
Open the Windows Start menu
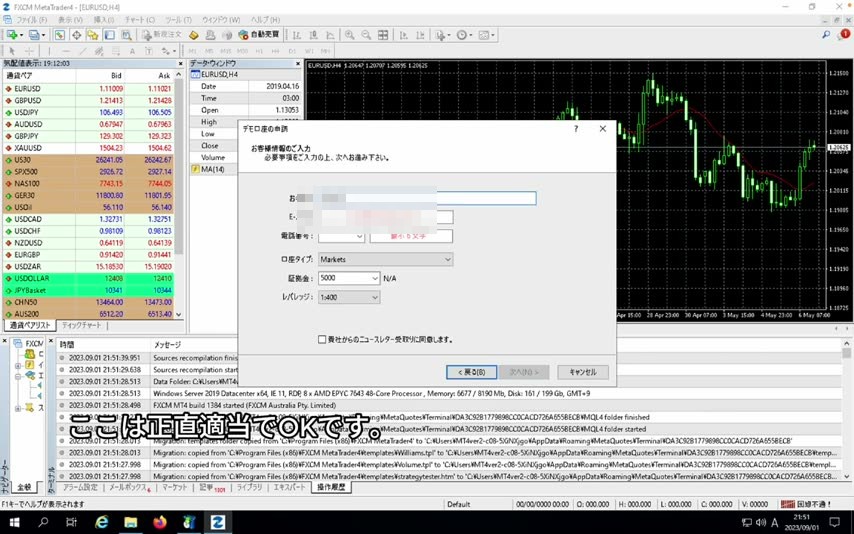tap(14, 523)
